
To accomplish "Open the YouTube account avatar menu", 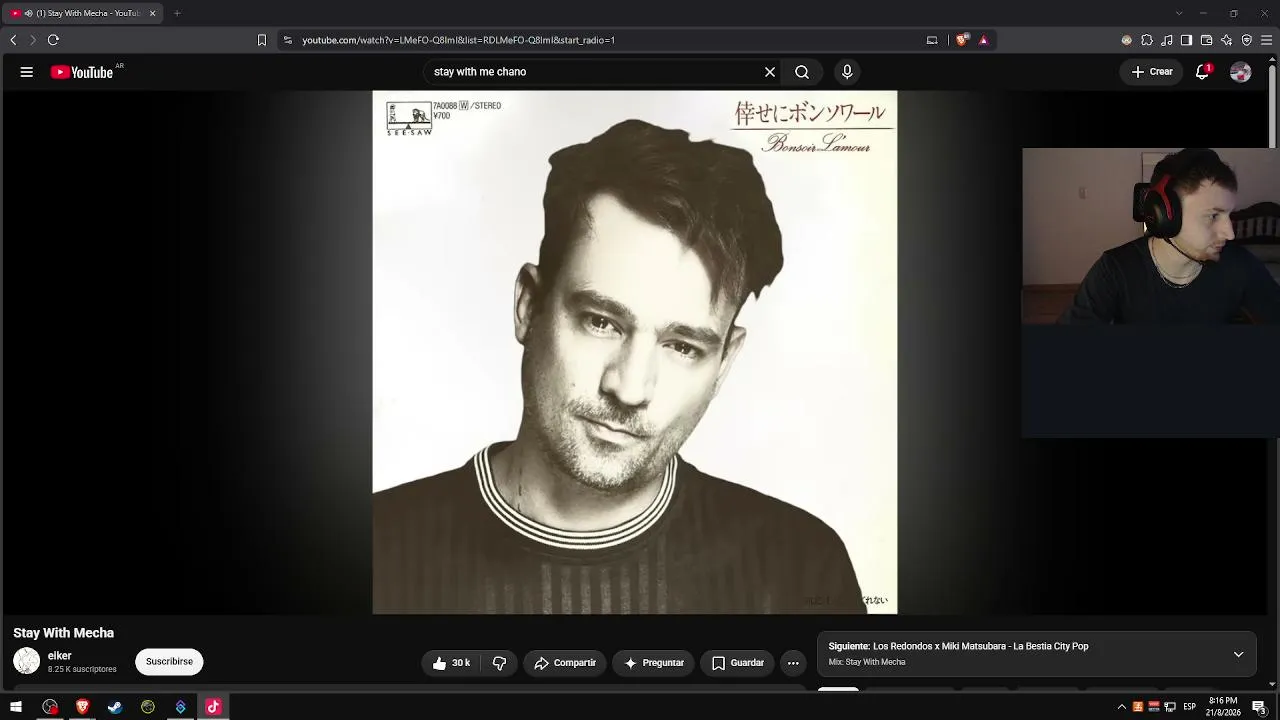I will (x=1241, y=72).
